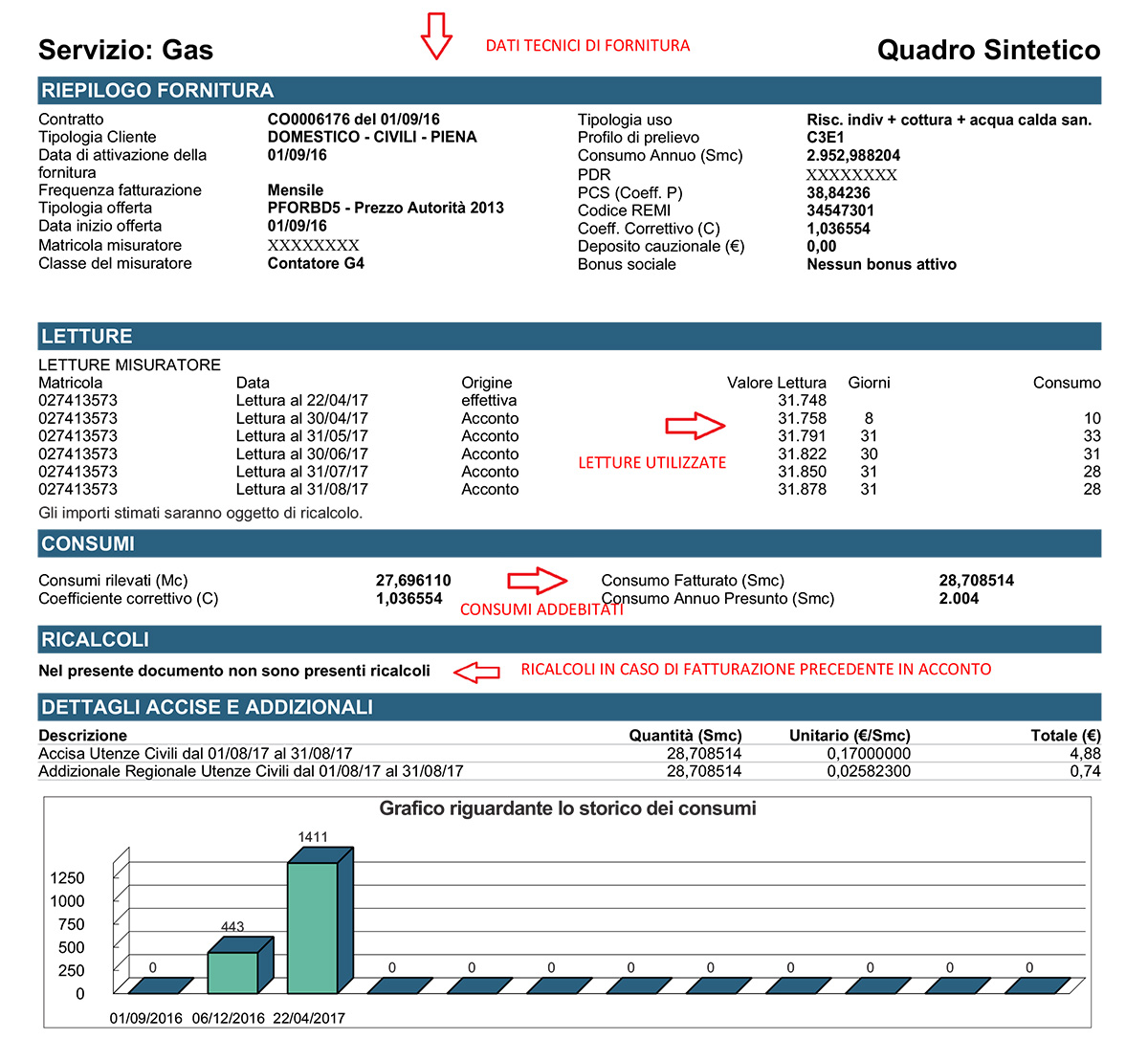The width and height of the screenshot is (1148, 1039).
Task: Click the 22/04/2017 chart axis label
Action: (309, 1019)
